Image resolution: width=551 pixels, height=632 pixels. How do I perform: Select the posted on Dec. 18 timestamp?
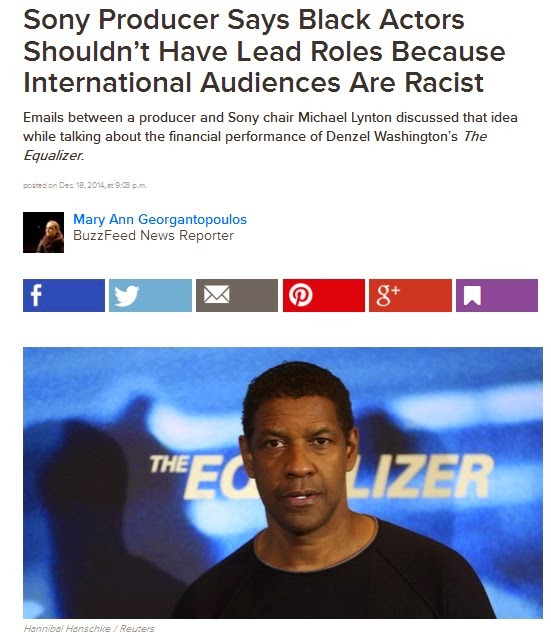pos(85,185)
